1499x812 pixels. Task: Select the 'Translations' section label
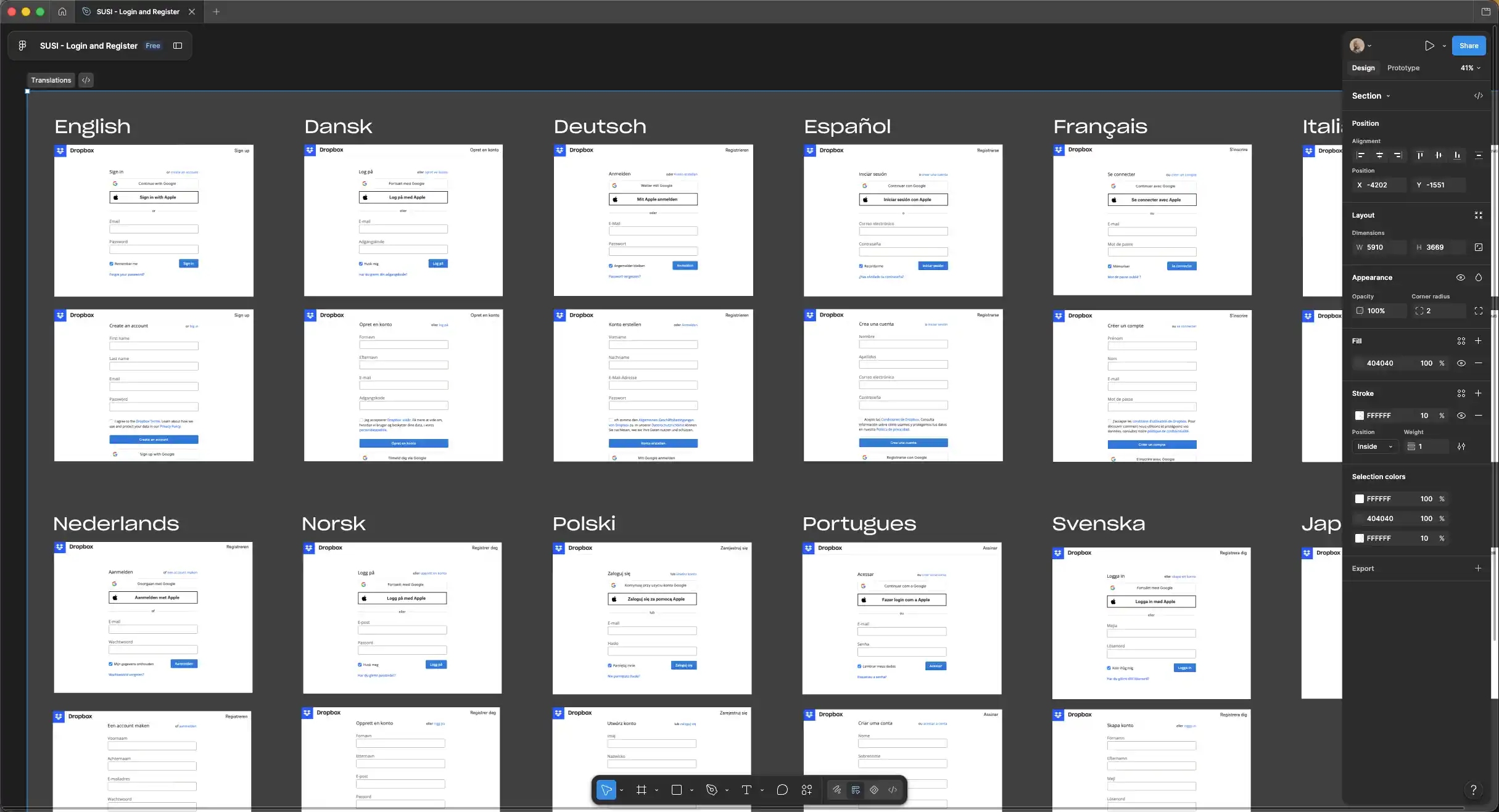point(51,80)
